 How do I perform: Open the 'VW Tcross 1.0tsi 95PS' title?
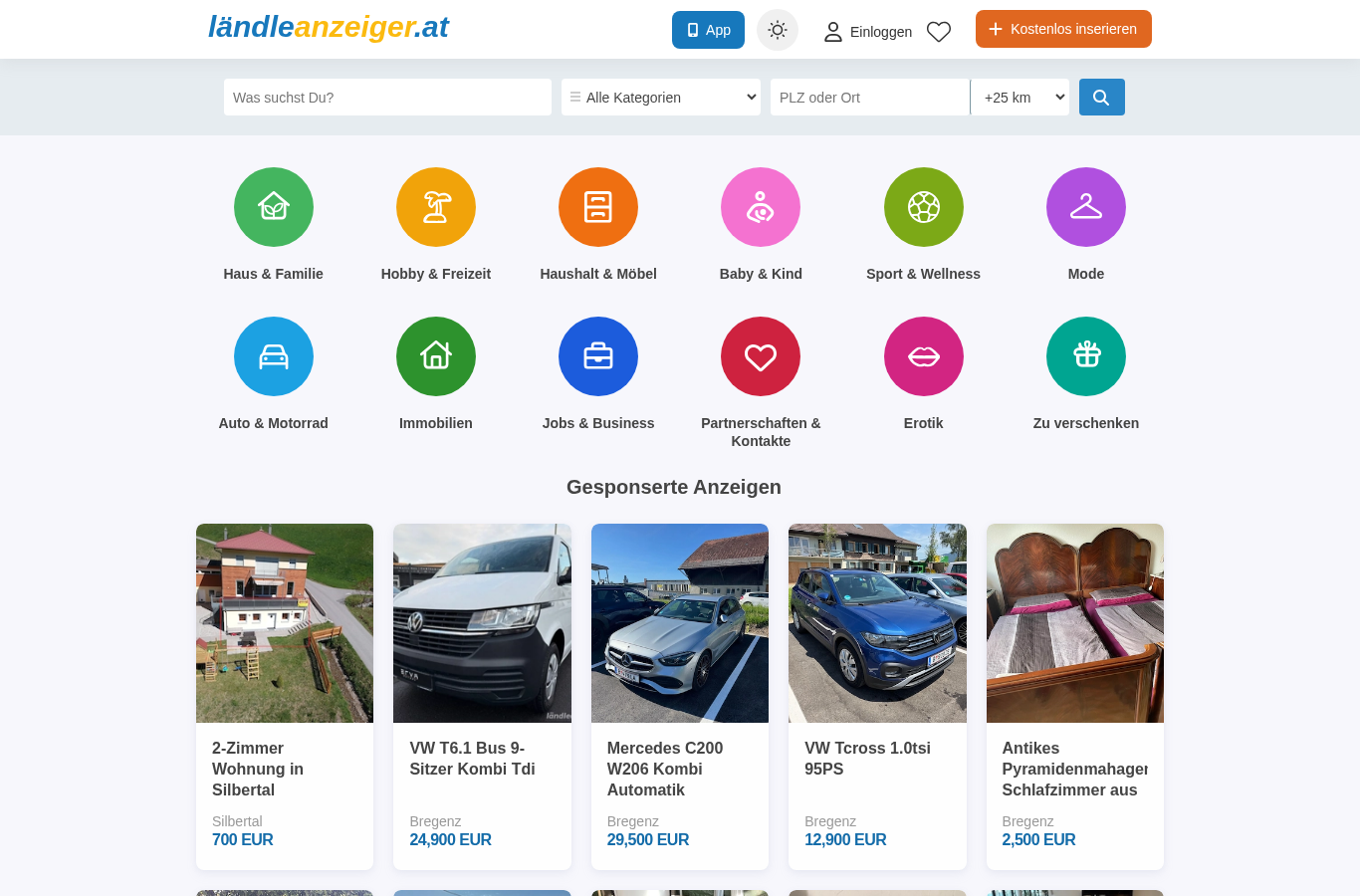tap(867, 759)
